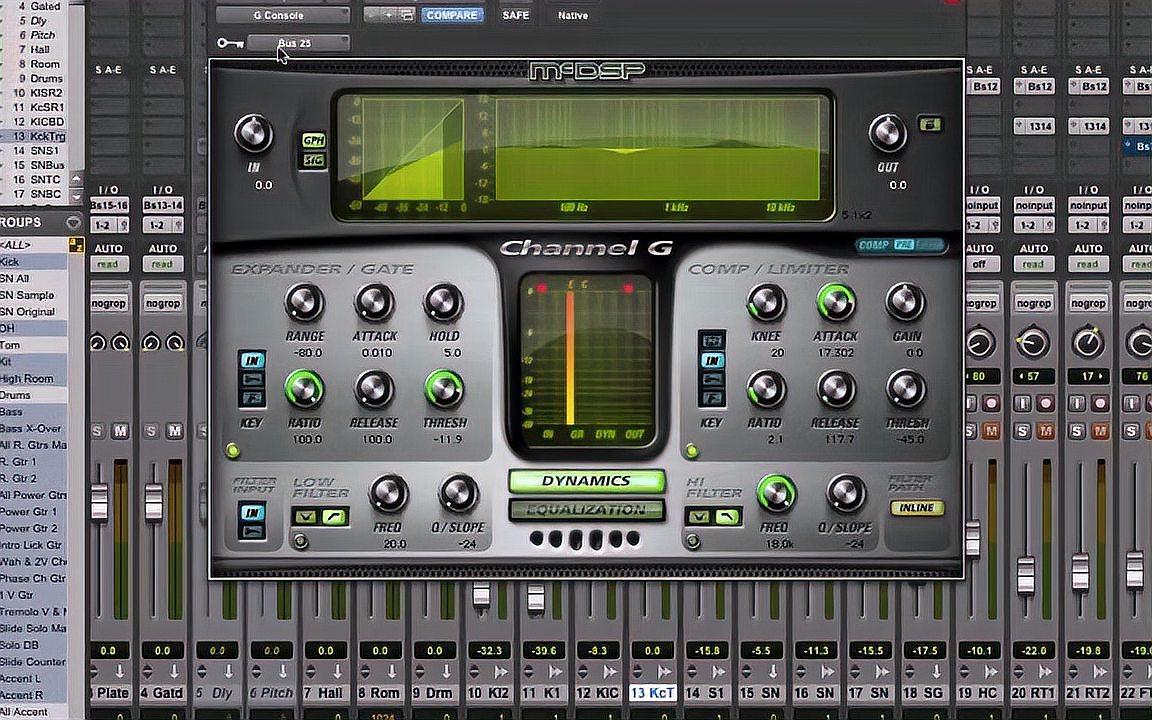Toggle Comp/Limiter section enable green LED
The width and height of the screenshot is (1152, 720).
(x=691, y=450)
